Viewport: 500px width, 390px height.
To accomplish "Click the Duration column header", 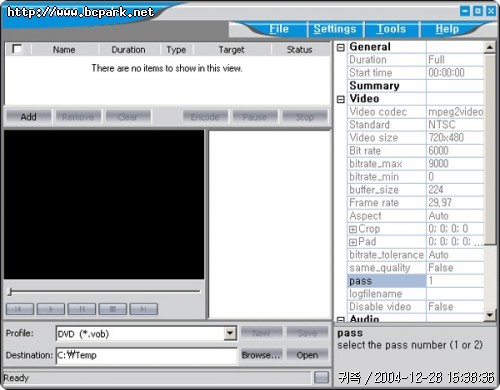I will pos(128,50).
